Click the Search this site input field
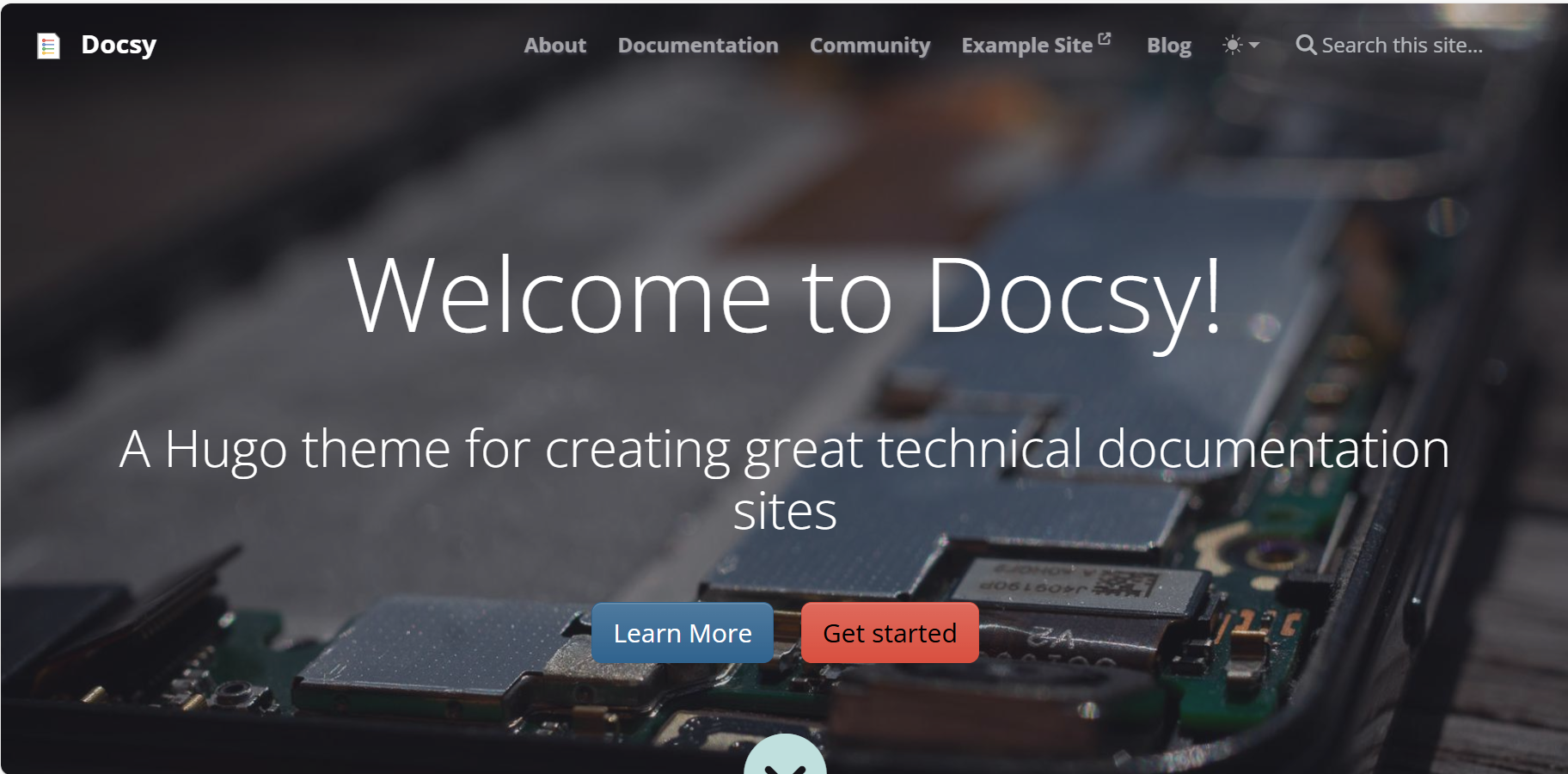The image size is (1568, 774). click(x=1401, y=44)
